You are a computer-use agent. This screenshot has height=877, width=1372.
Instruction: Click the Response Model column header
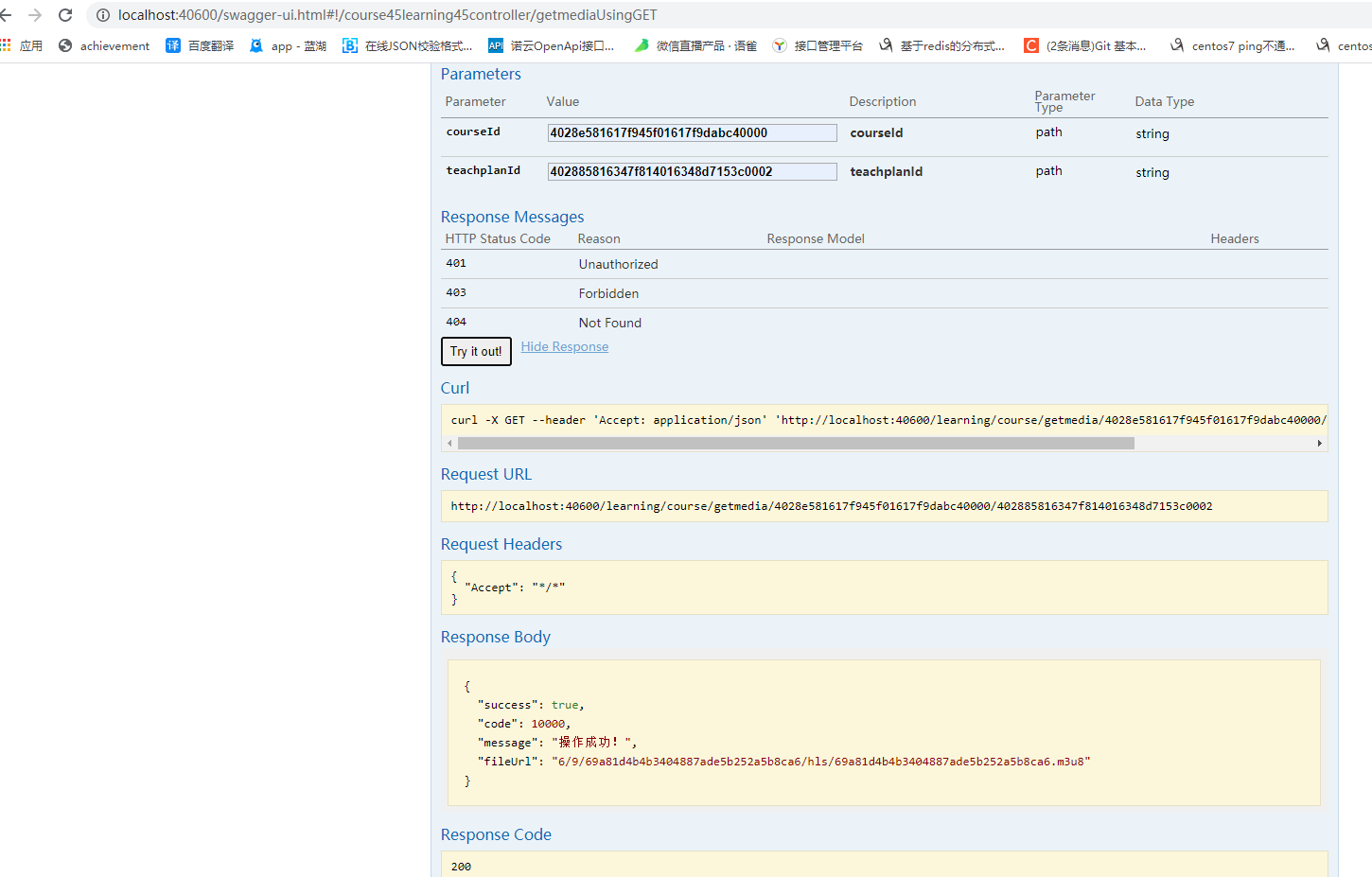[816, 239]
